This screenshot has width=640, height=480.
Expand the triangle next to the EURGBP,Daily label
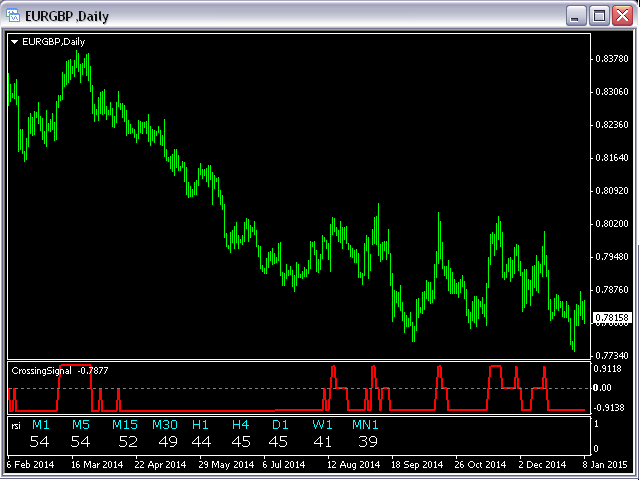14,42
